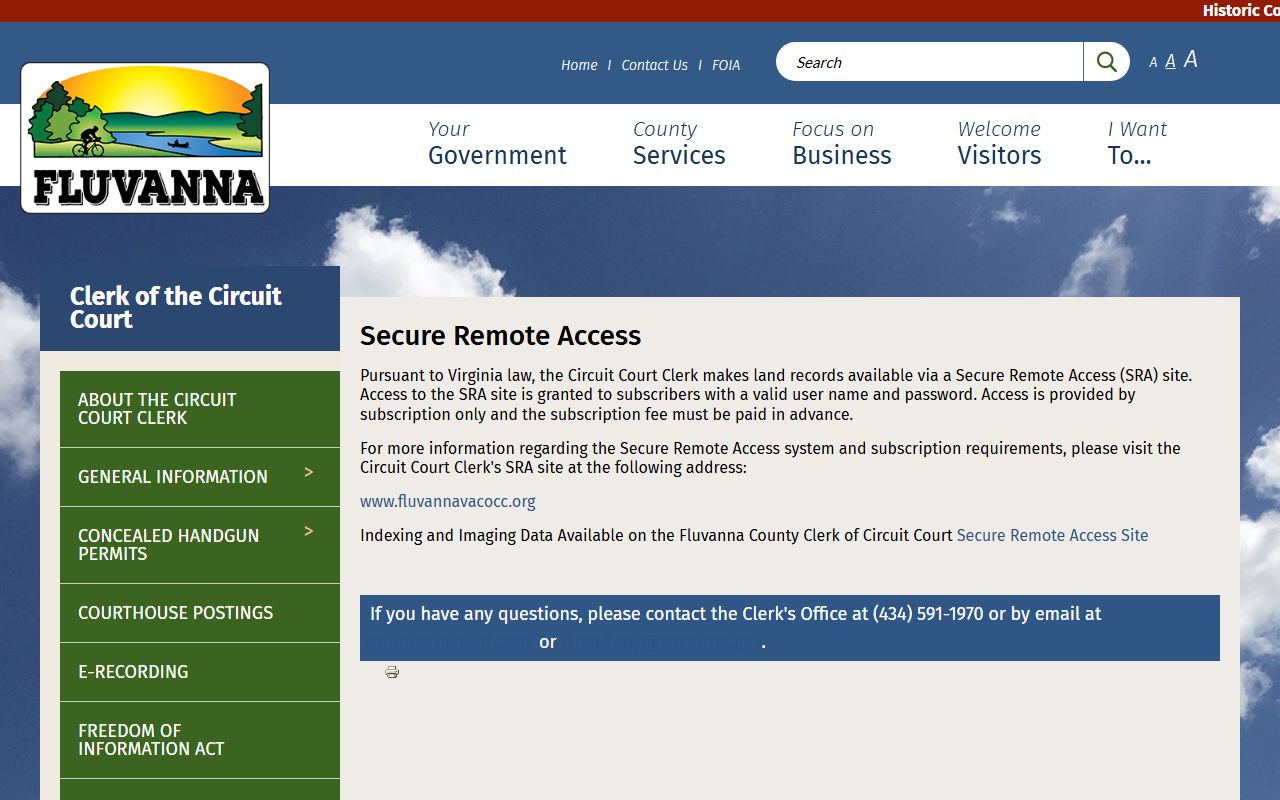Open the County Services menu
Viewport: 1280px width, 800px height.
(679, 143)
